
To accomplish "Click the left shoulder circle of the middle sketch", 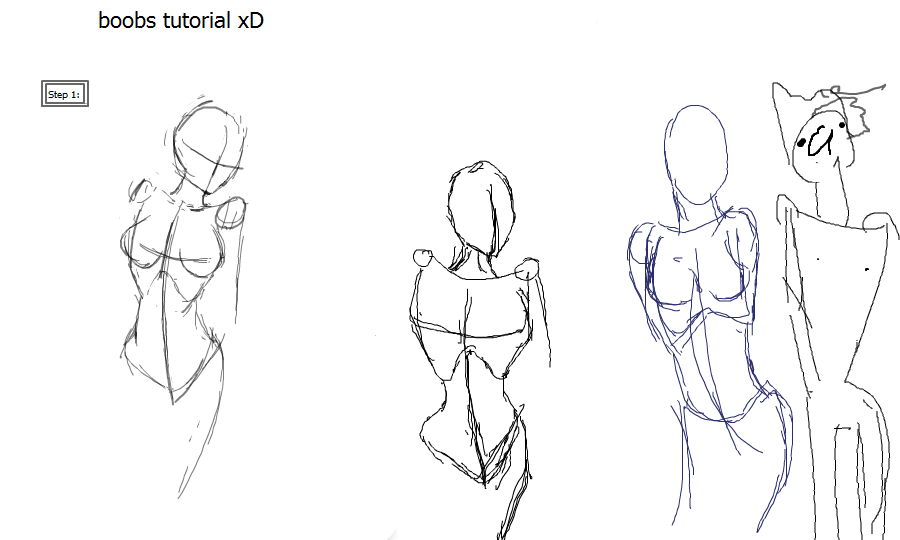I will [x=425, y=259].
